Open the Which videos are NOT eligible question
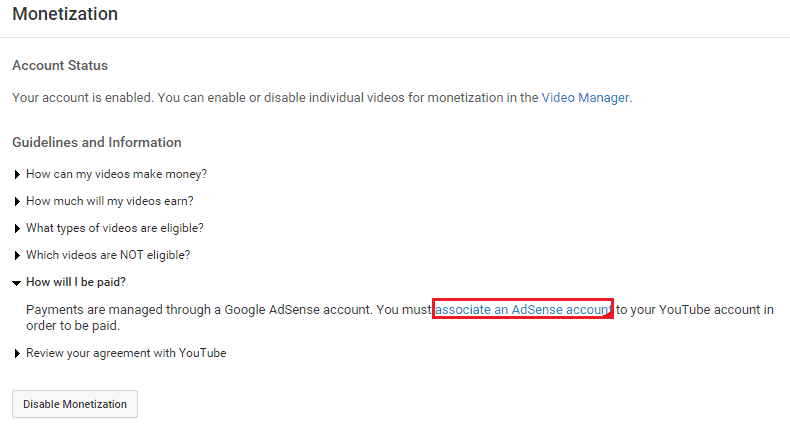Screen dimensions: 790x427 tap(108, 255)
